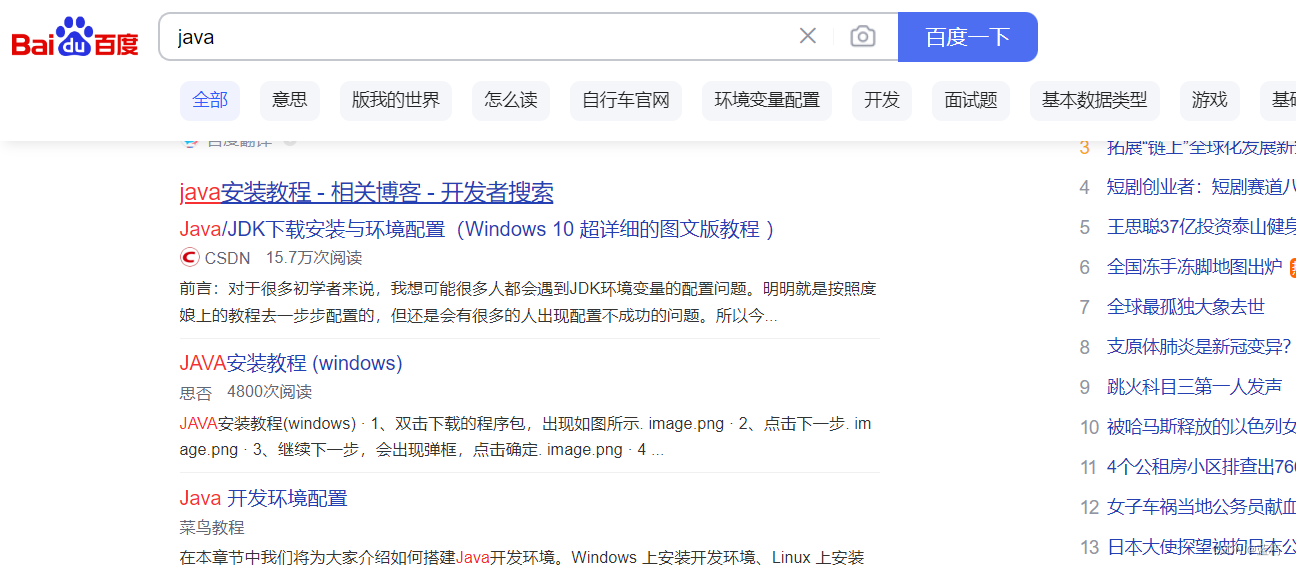Screen dimensions: 1296x565
Task: Select the 意思 filter tab
Action: (x=290, y=100)
